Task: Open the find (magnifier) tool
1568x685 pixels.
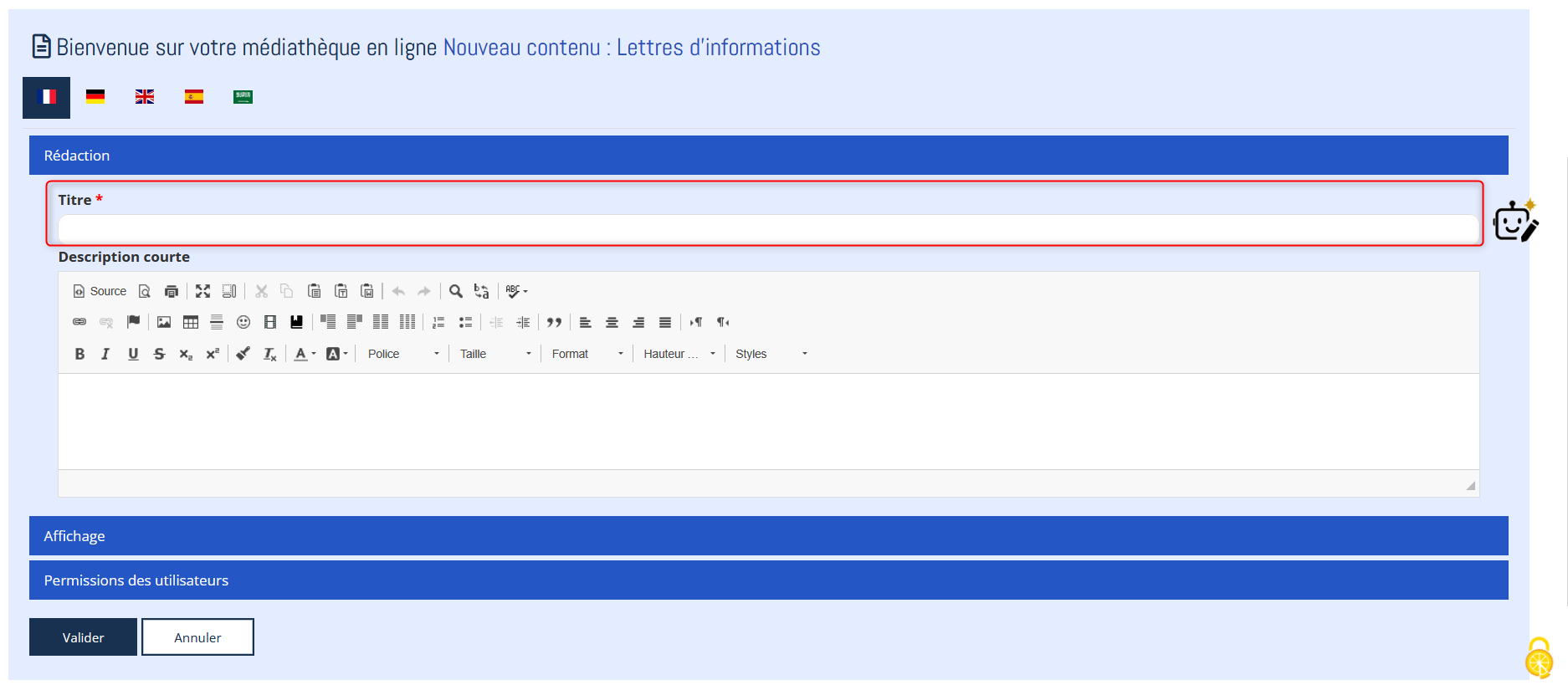Action: pos(455,291)
